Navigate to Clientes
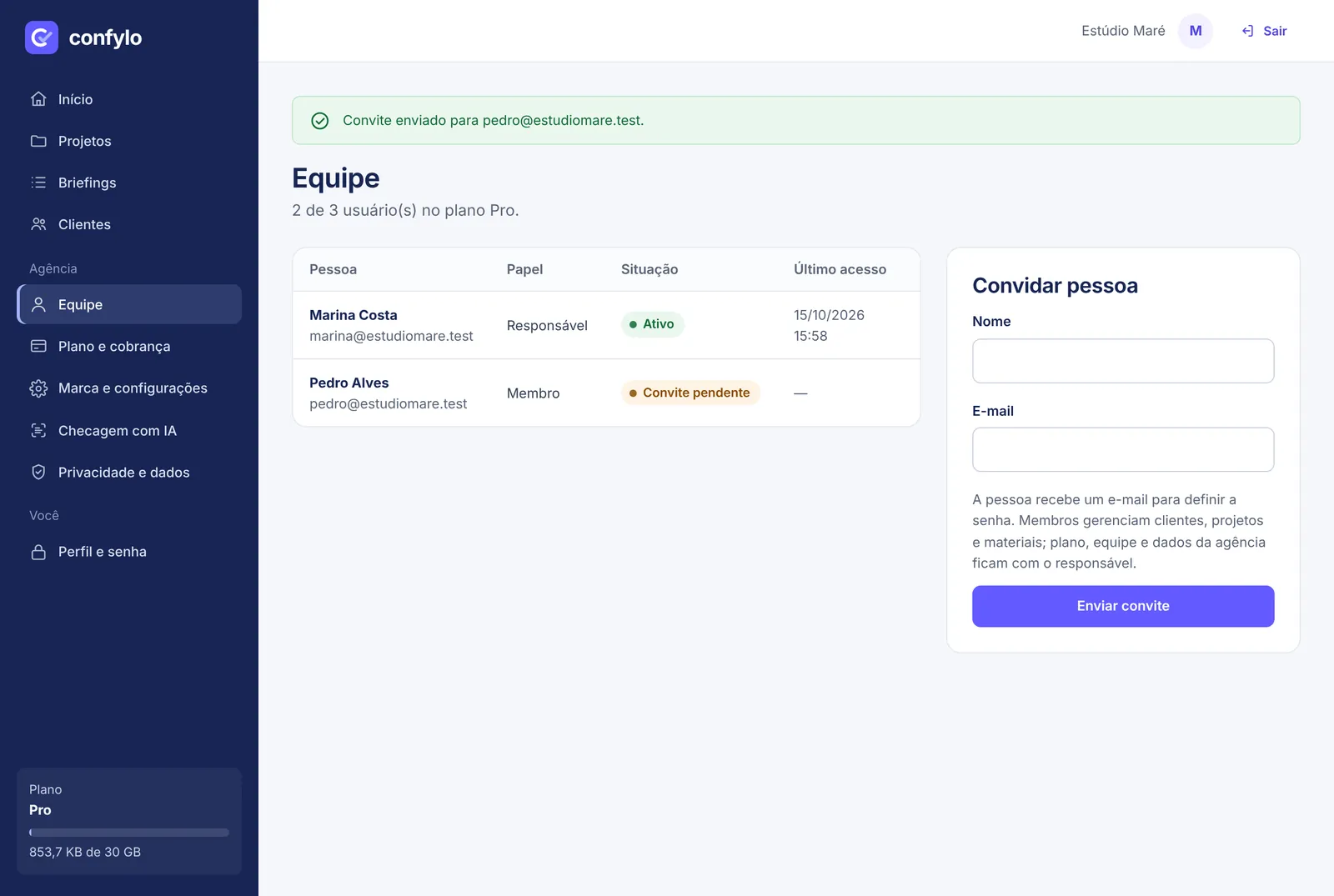The width and height of the screenshot is (1334, 896). pos(129,224)
